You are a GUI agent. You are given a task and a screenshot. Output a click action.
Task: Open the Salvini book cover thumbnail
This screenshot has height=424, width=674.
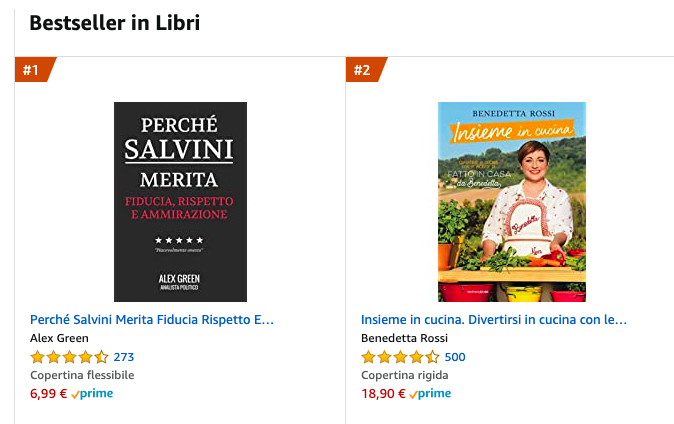point(180,201)
